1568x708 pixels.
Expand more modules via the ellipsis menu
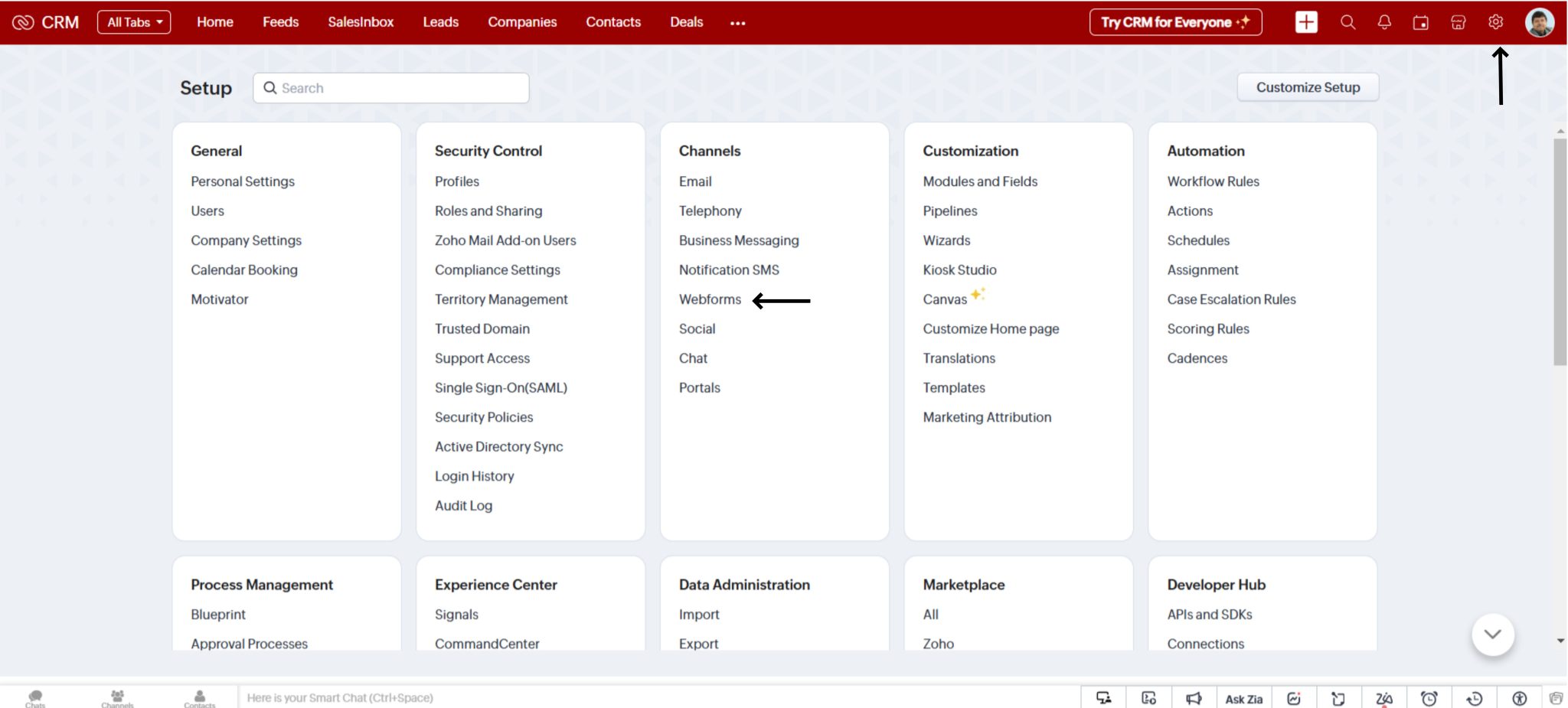point(737,22)
